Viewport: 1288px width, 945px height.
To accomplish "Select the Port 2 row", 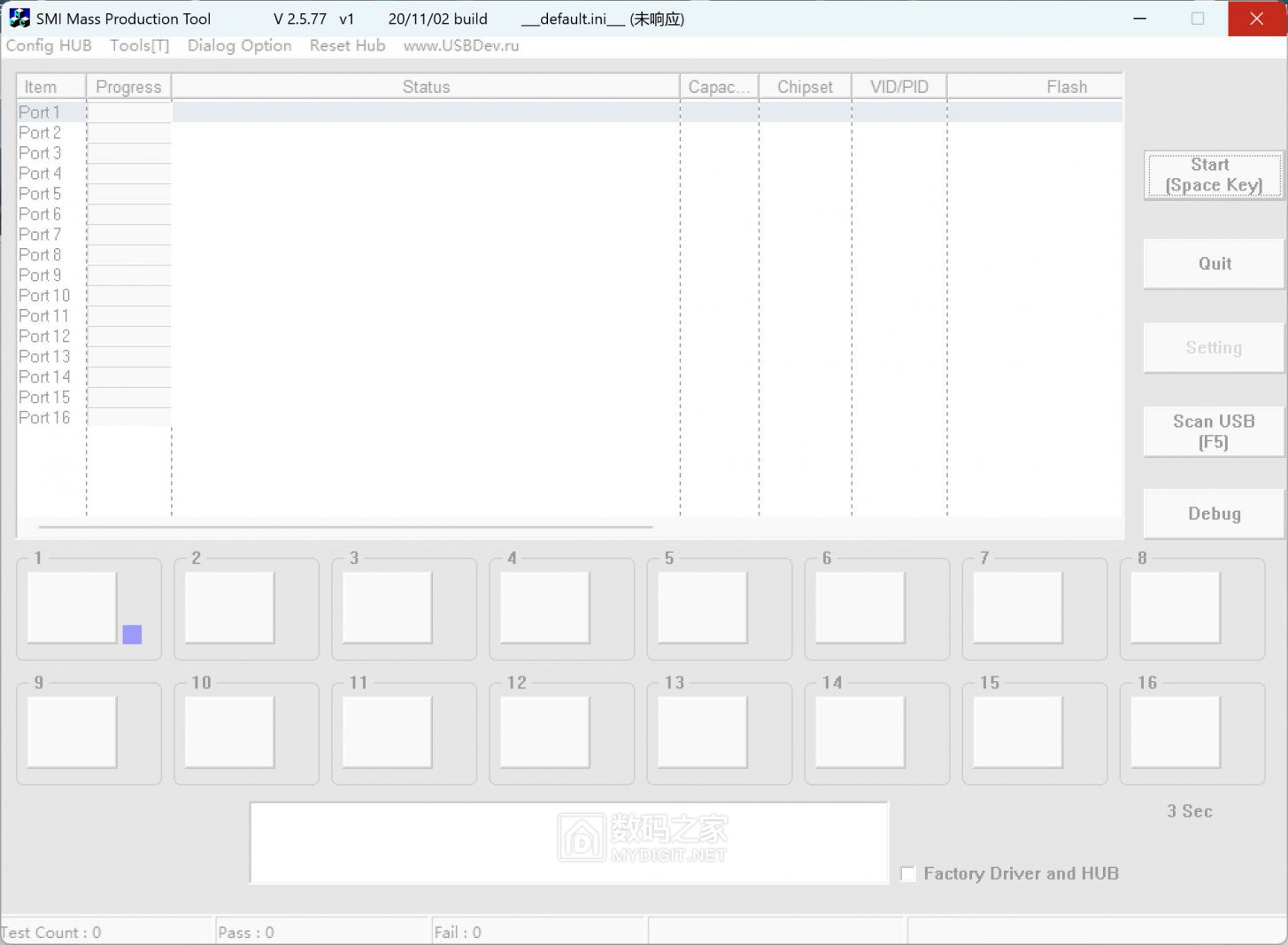I will (x=569, y=133).
